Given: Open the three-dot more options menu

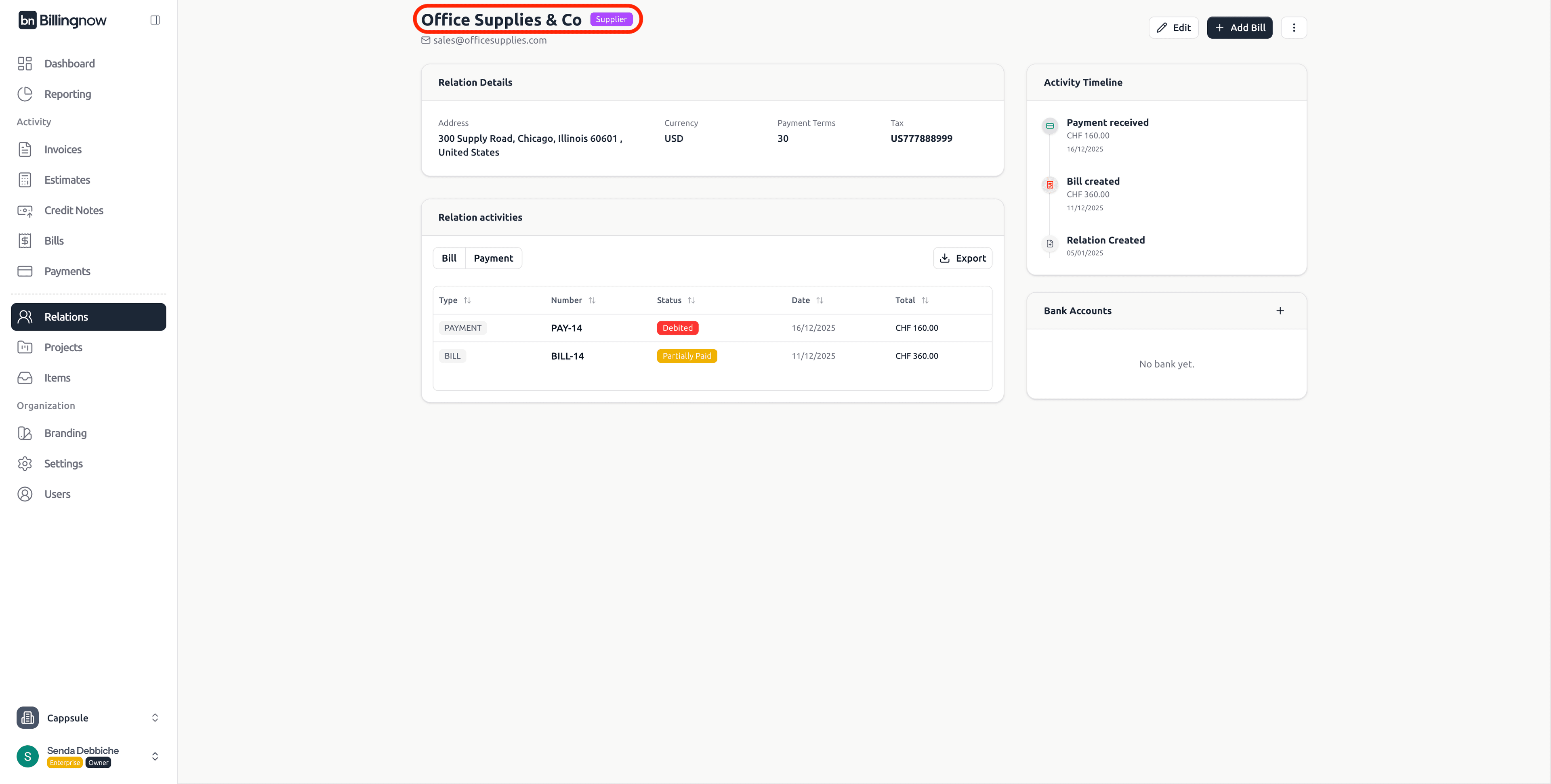Looking at the screenshot, I should click(1293, 28).
